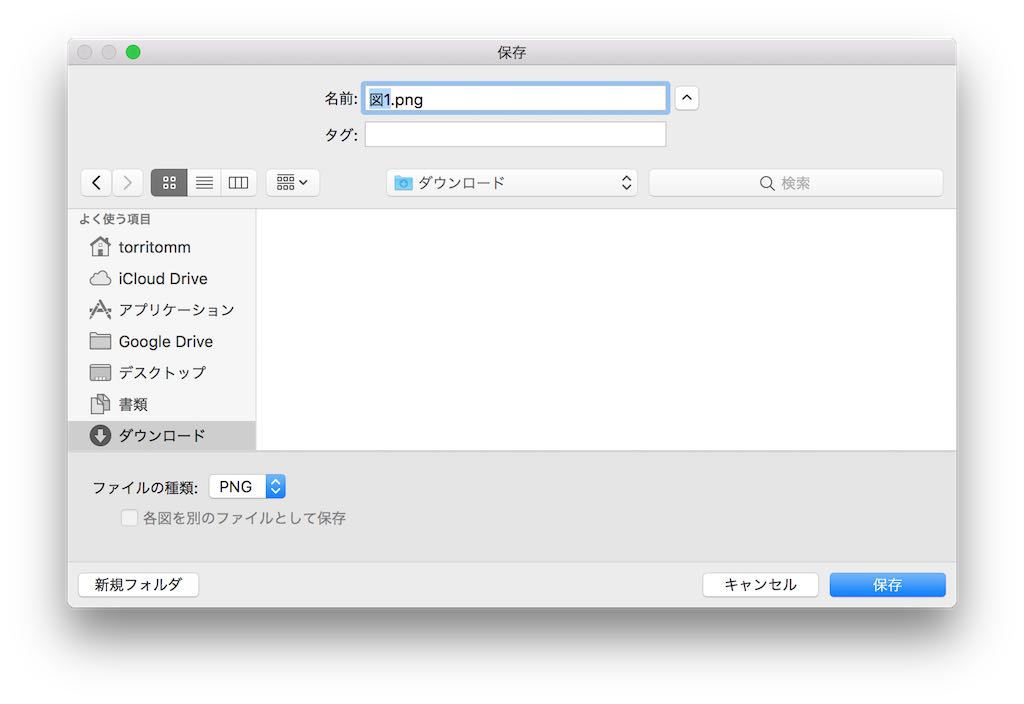The height and width of the screenshot is (704, 1024).
Task: Open the ファイルの種類 PNG dropdown
Action: click(x=247, y=486)
